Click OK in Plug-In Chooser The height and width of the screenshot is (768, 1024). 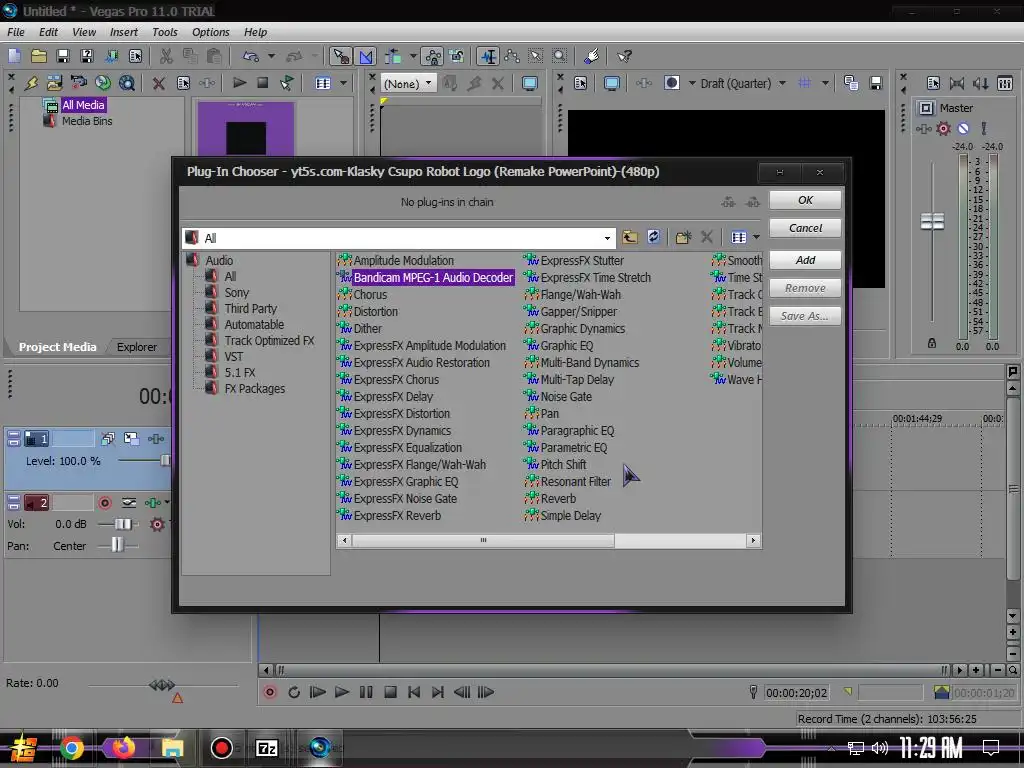[x=805, y=200]
